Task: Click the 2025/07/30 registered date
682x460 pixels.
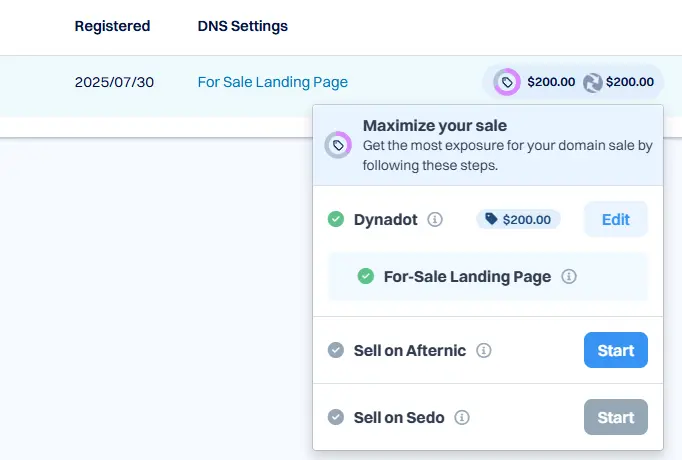Action: pos(114,82)
